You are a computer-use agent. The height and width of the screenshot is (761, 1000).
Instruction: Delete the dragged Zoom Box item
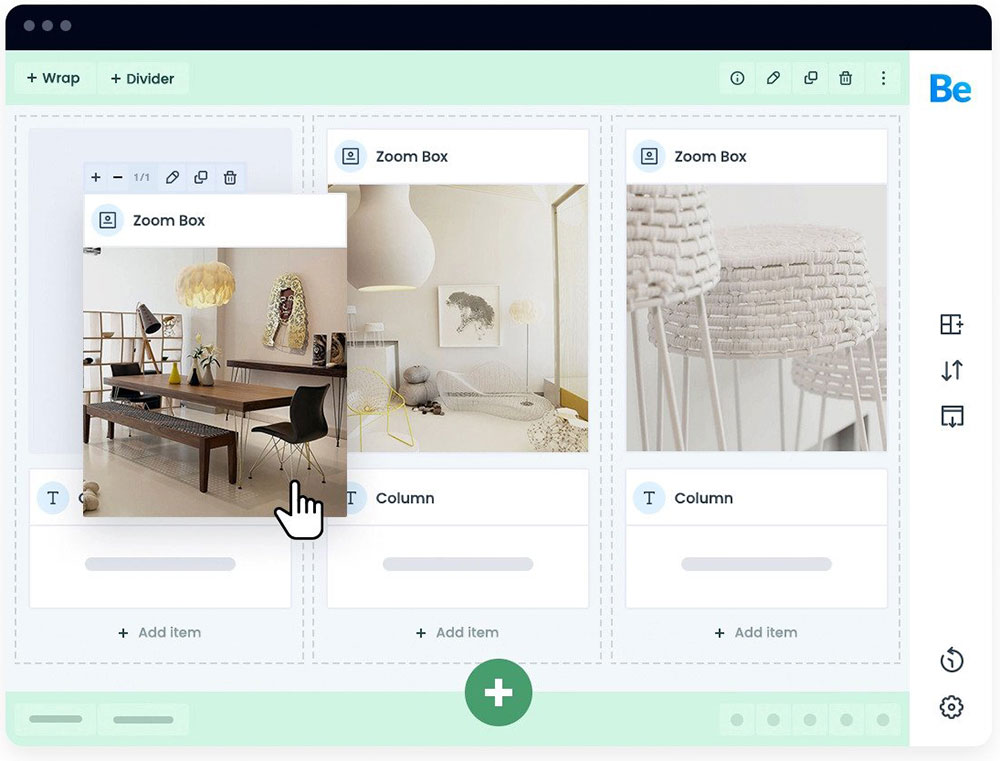tap(230, 178)
